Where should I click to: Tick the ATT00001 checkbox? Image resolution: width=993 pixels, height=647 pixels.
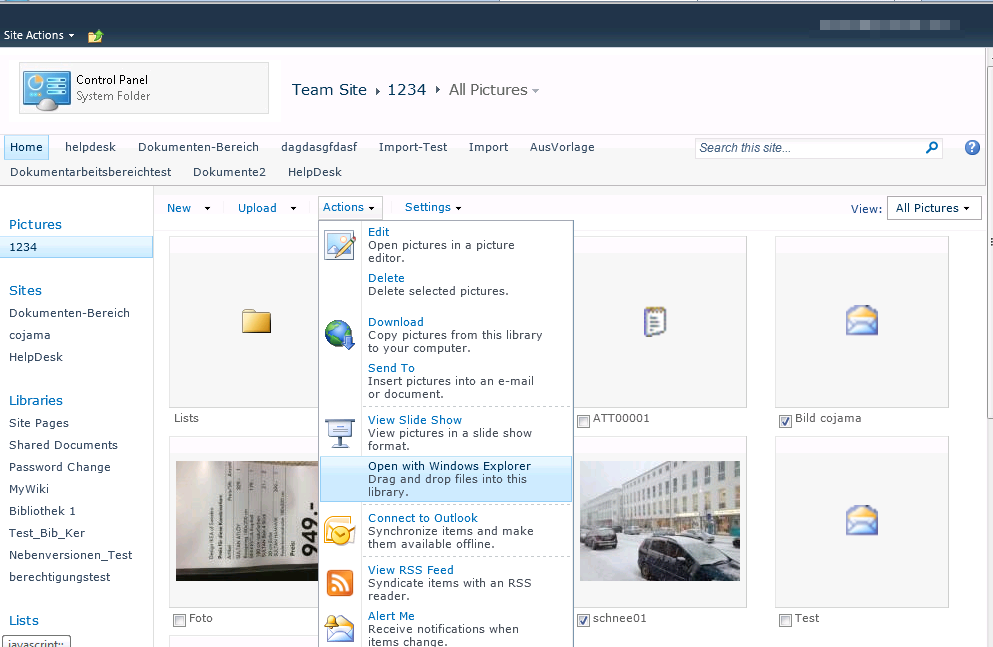[583, 420]
